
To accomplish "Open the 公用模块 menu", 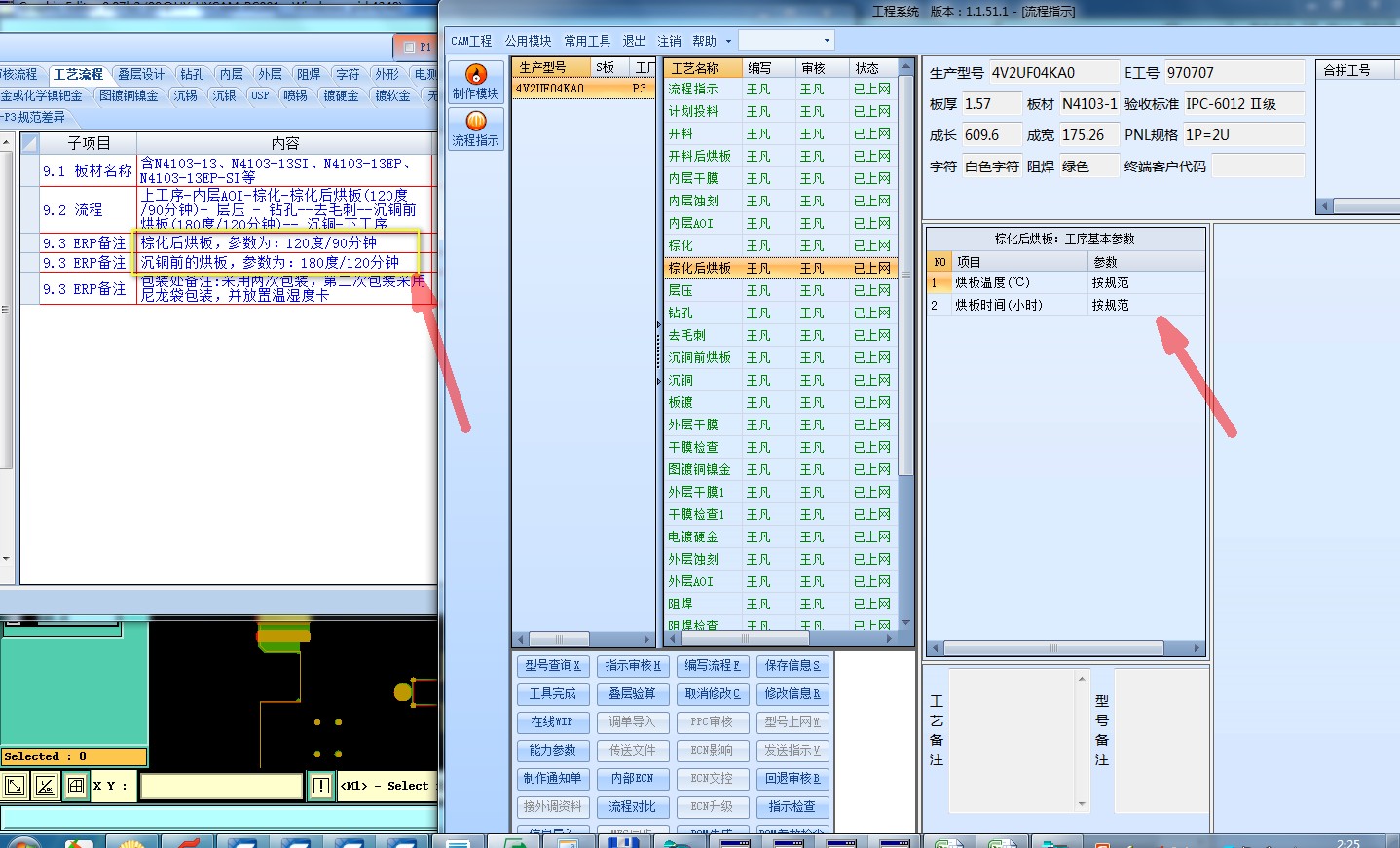I will point(528,41).
